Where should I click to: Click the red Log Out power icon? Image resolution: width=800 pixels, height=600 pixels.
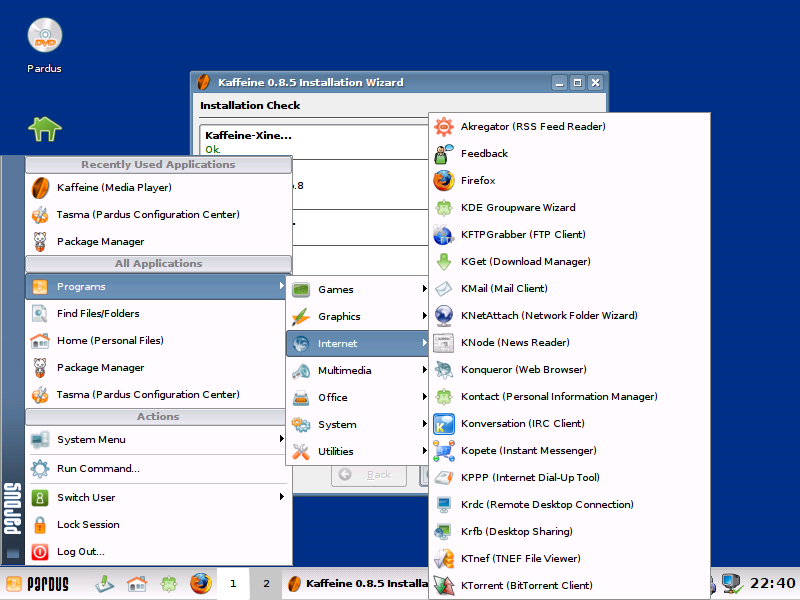coord(40,552)
